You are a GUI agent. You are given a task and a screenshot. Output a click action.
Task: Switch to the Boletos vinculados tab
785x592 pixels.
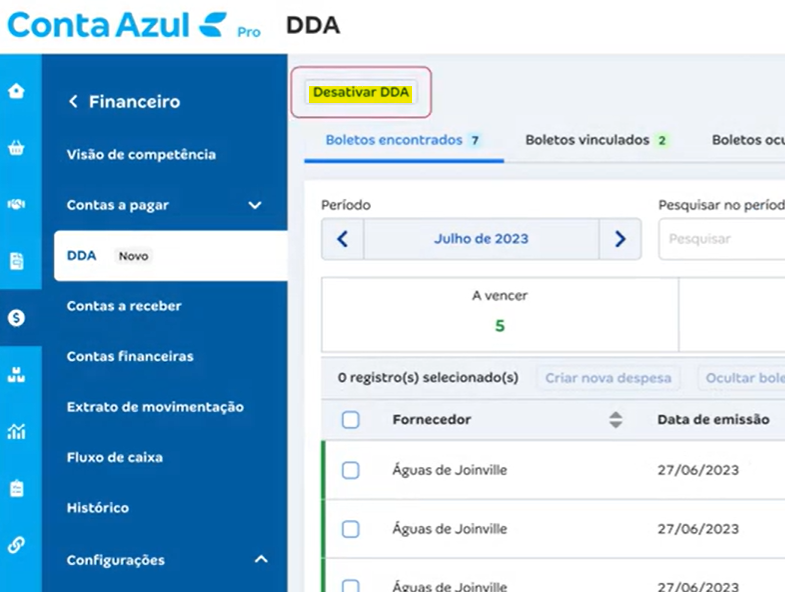(596, 140)
